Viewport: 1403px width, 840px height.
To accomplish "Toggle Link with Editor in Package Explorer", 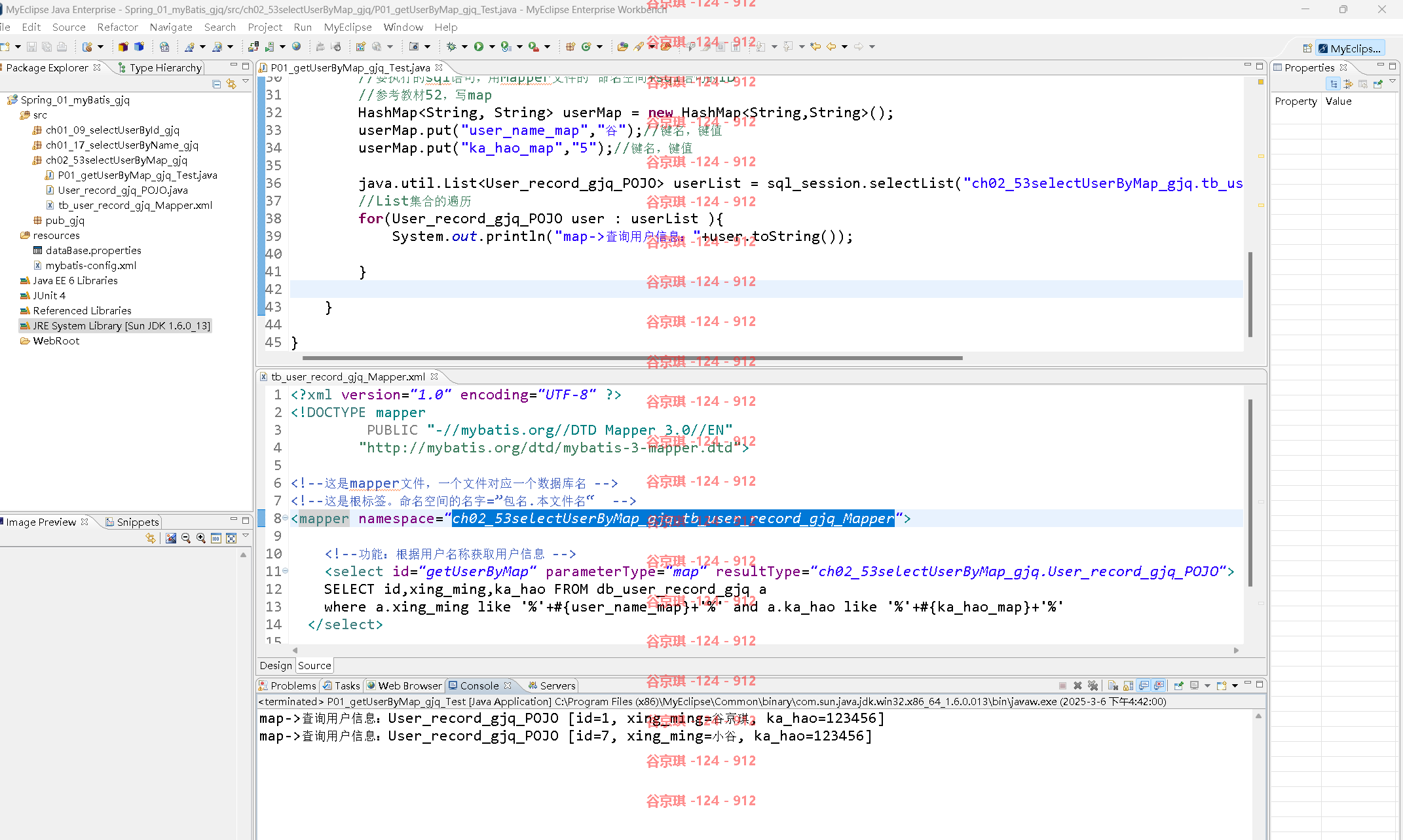I will (x=231, y=84).
